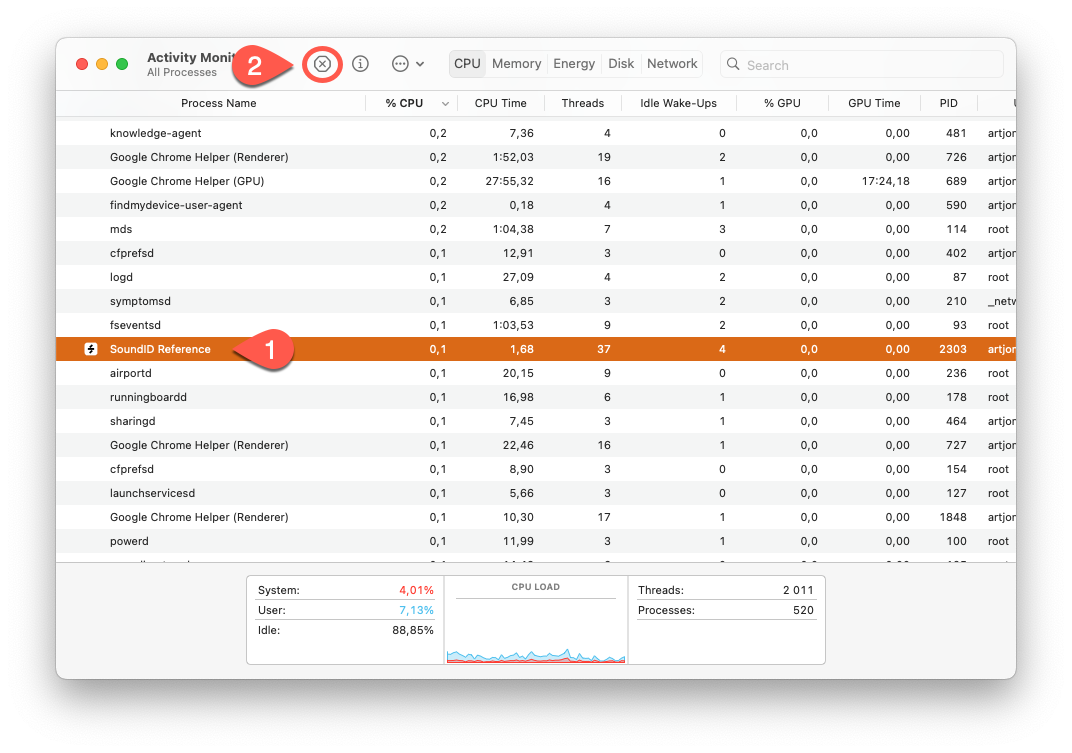Select the cfprefsd process with PID 402

(x=536, y=253)
